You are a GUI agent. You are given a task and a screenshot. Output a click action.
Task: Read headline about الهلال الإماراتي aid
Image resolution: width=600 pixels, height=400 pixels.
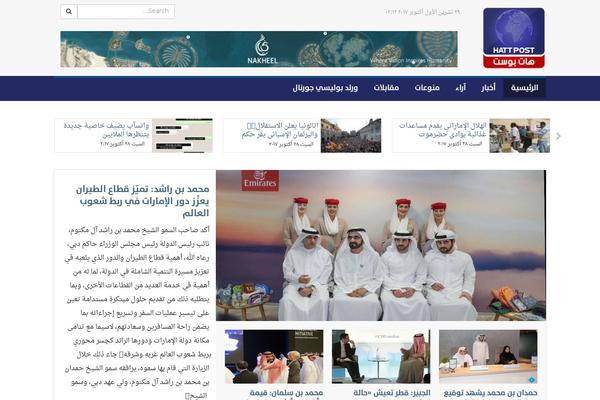click(x=442, y=130)
